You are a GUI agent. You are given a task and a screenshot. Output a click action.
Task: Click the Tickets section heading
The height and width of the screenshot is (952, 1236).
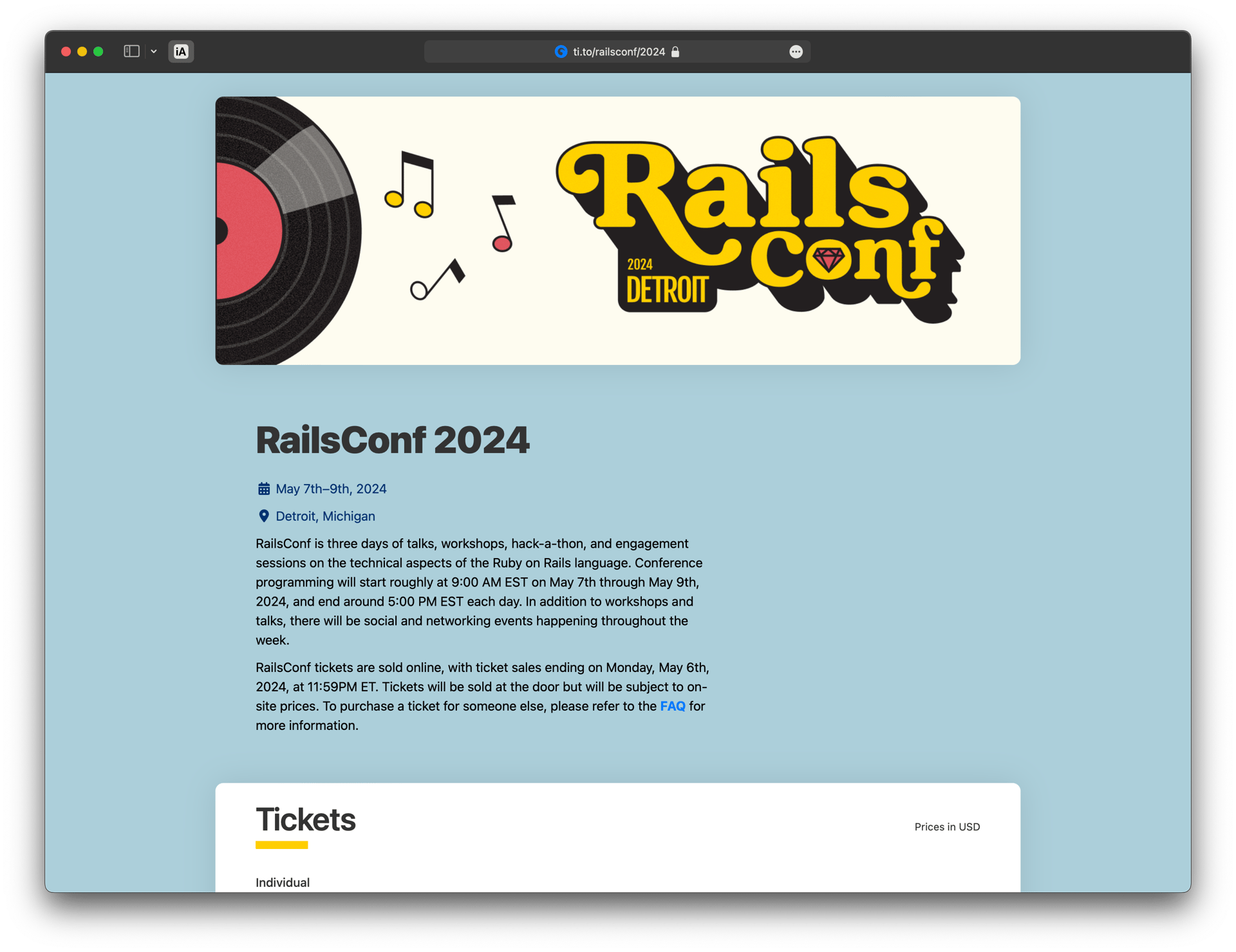click(x=305, y=819)
